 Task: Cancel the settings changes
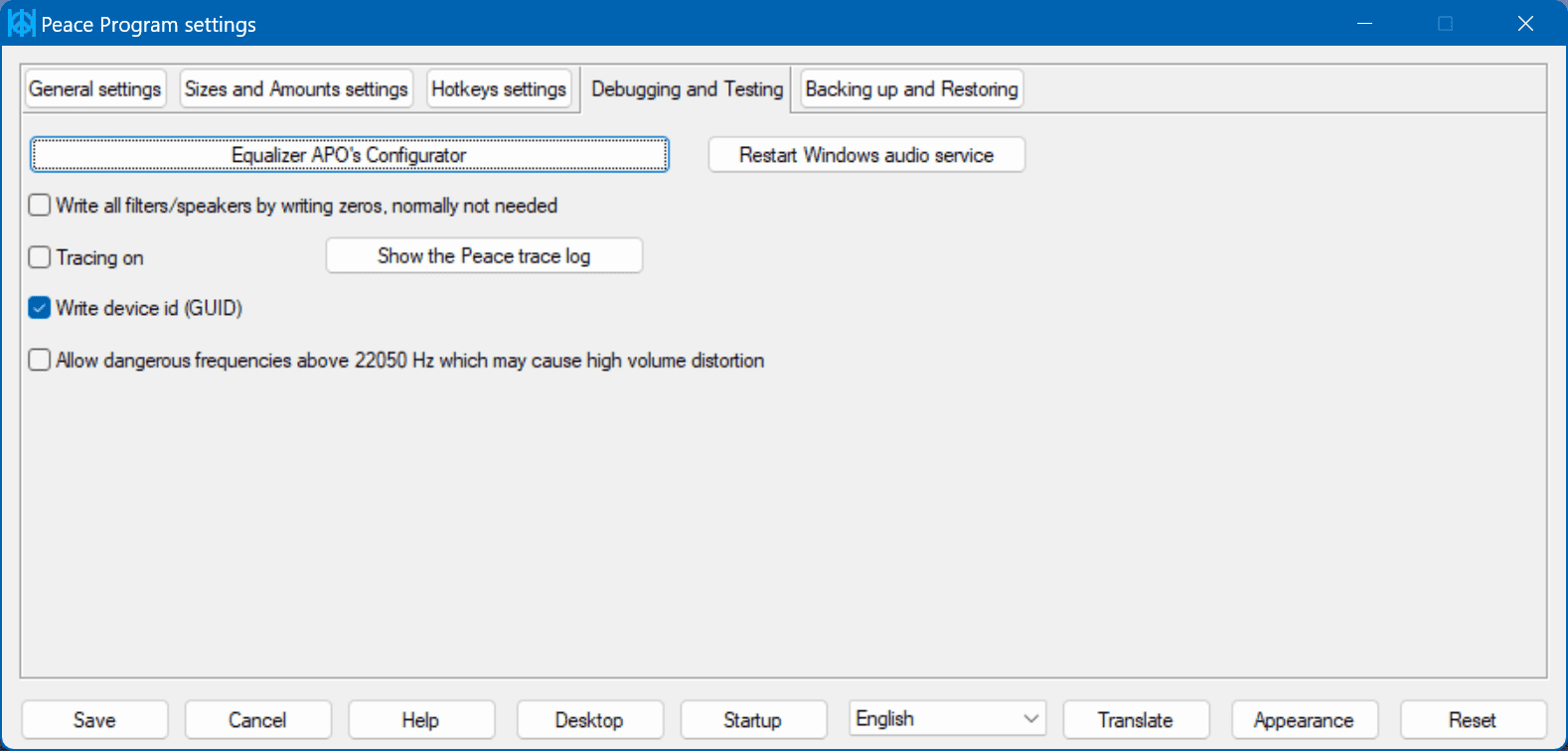coord(257,720)
